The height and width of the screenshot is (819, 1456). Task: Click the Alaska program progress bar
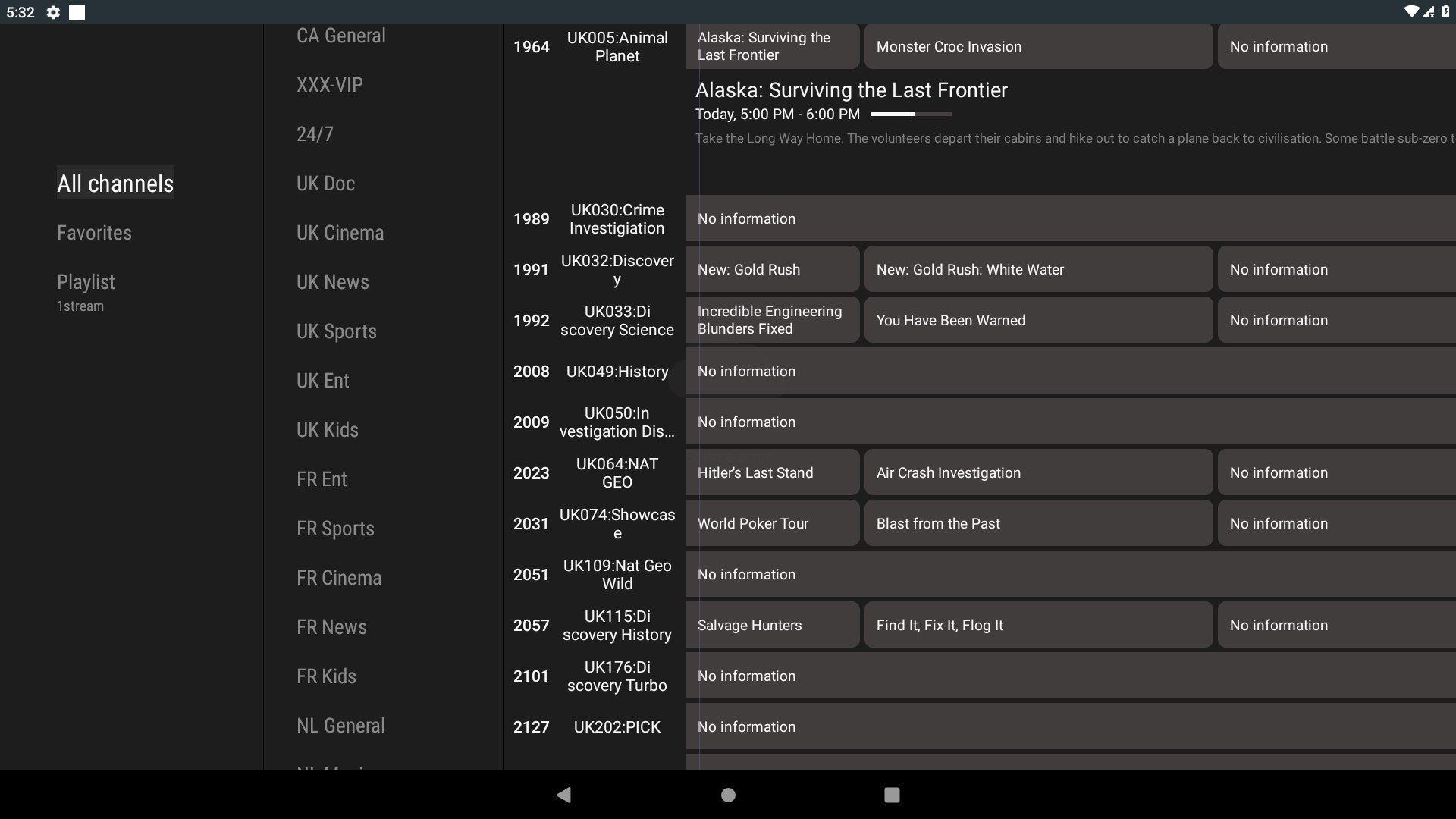pyautogui.click(x=910, y=114)
